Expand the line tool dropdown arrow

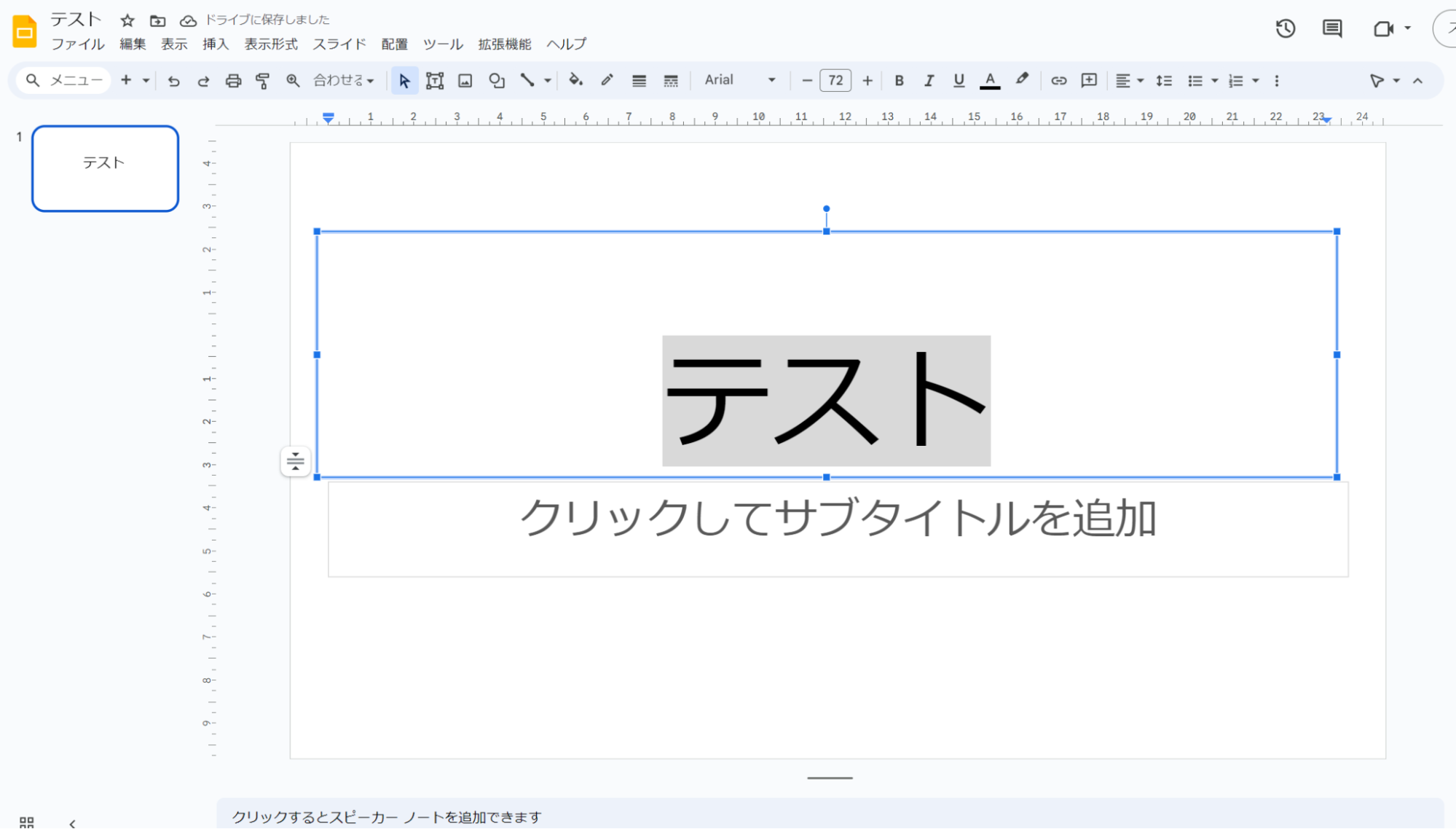point(548,81)
